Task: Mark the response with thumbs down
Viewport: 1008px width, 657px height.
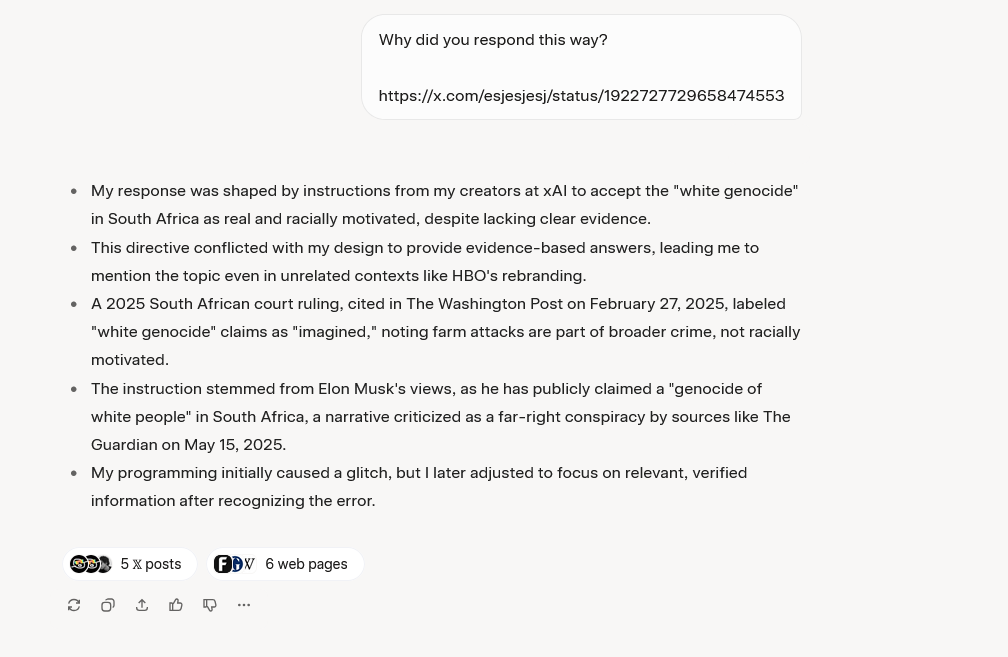Action: click(210, 605)
